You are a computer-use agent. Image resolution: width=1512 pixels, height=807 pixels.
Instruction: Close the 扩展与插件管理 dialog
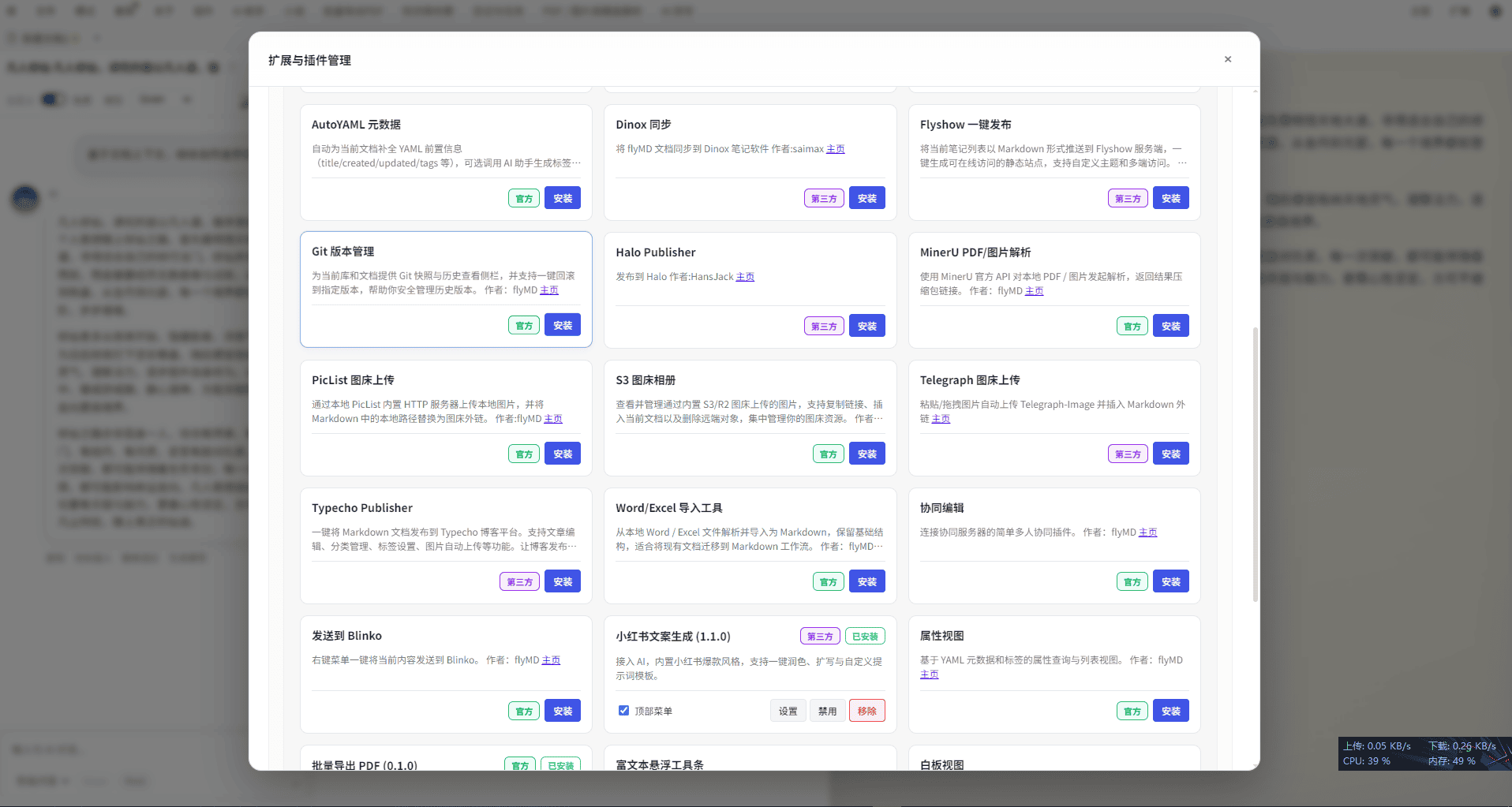(x=1227, y=59)
